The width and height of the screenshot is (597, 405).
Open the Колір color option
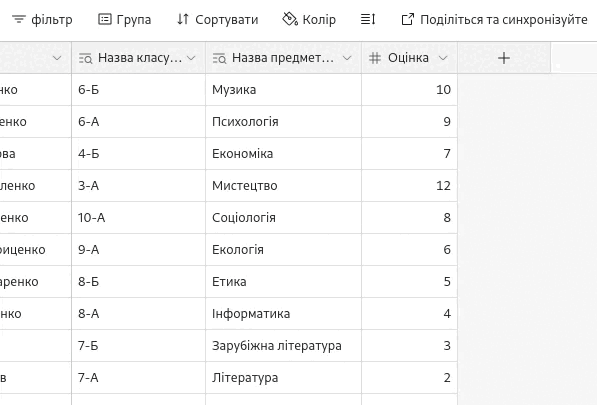pyautogui.click(x=309, y=19)
